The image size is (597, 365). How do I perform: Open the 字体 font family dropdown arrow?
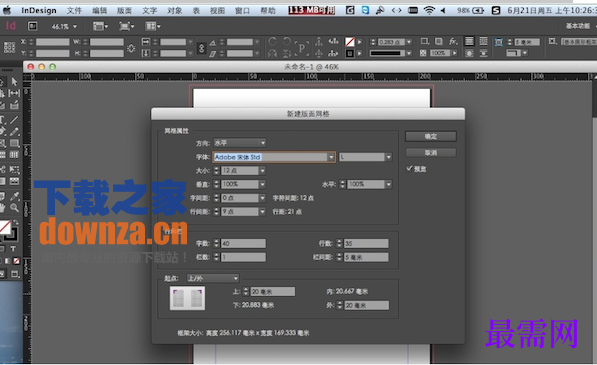(x=331, y=157)
